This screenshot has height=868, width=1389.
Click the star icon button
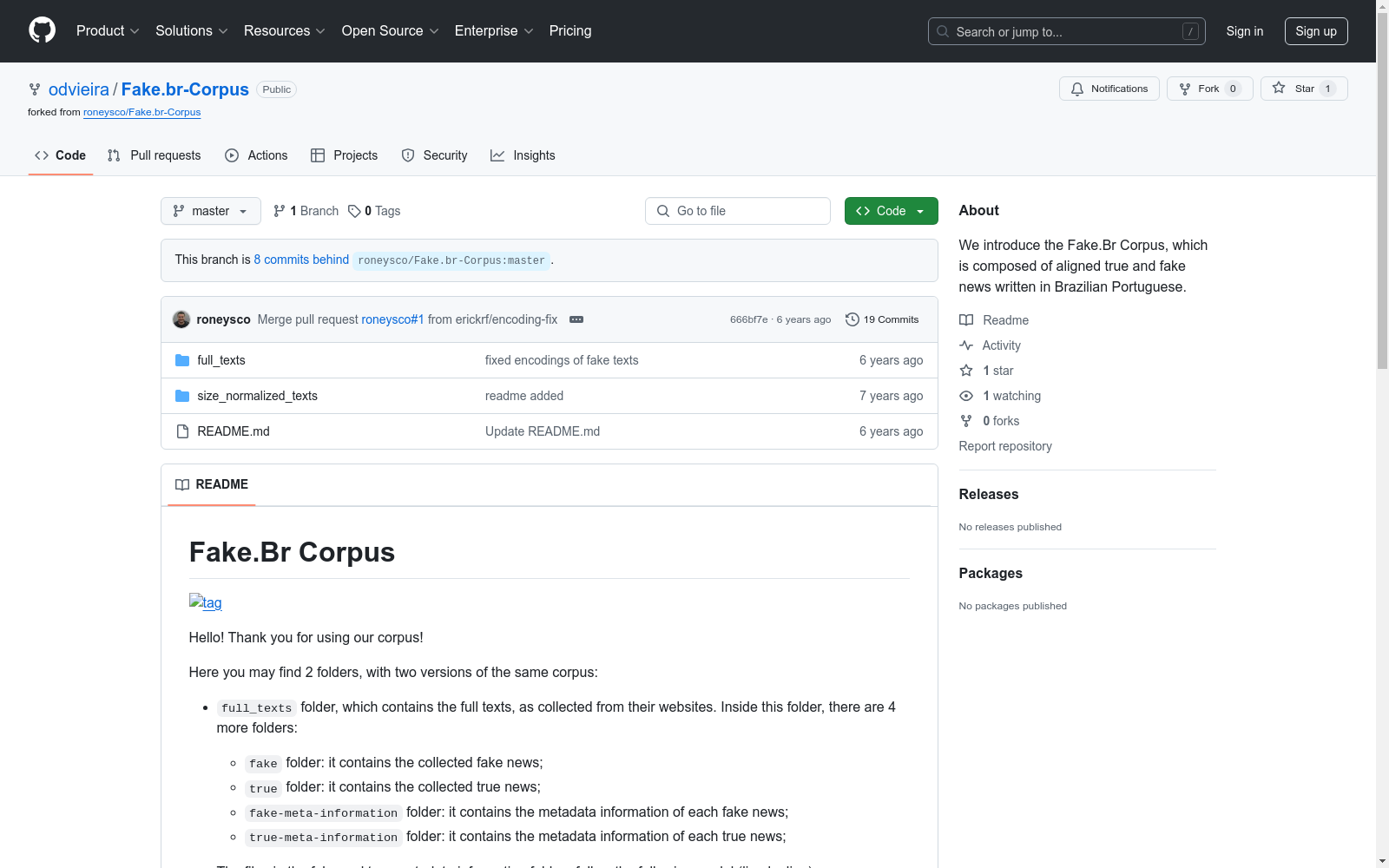pos(1279,88)
